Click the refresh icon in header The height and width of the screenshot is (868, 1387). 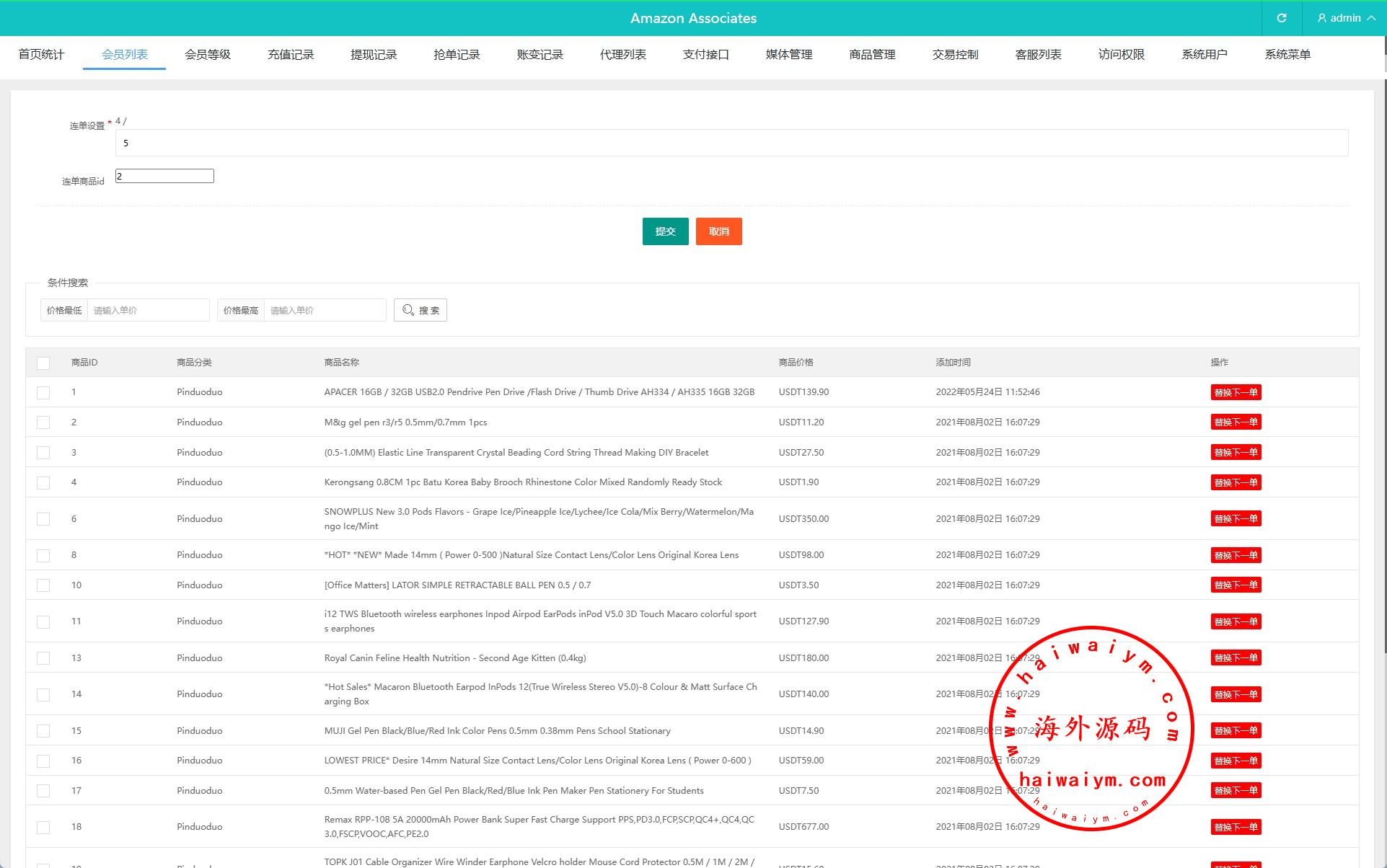click(1282, 18)
